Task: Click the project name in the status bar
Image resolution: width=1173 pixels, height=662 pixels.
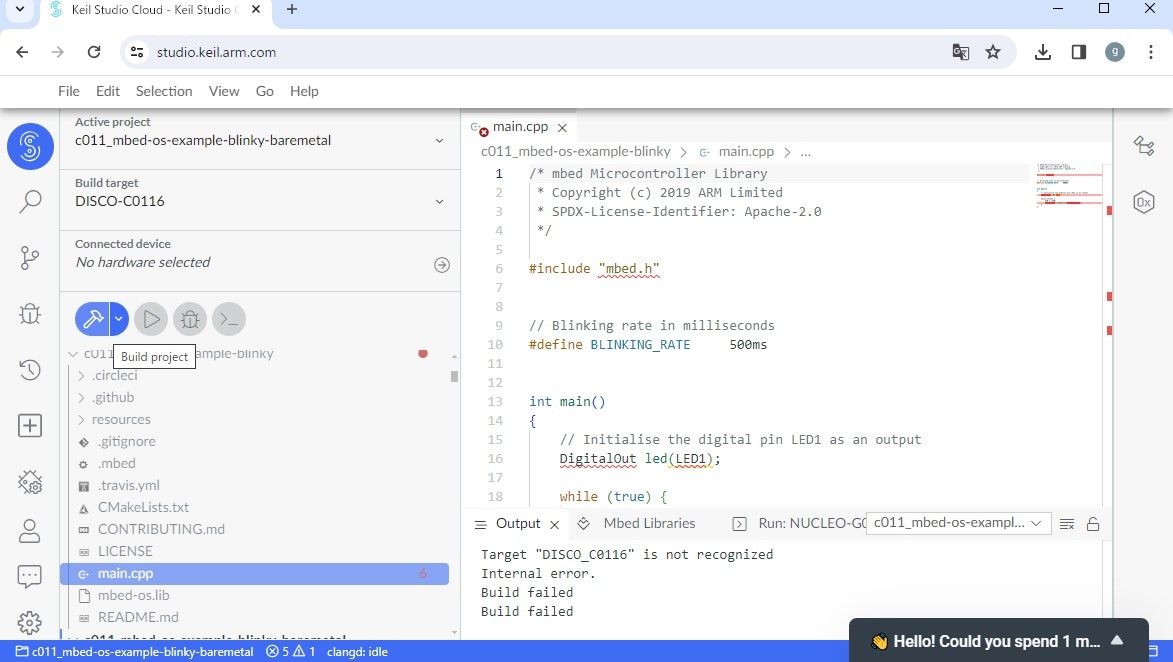Action: 135,652
